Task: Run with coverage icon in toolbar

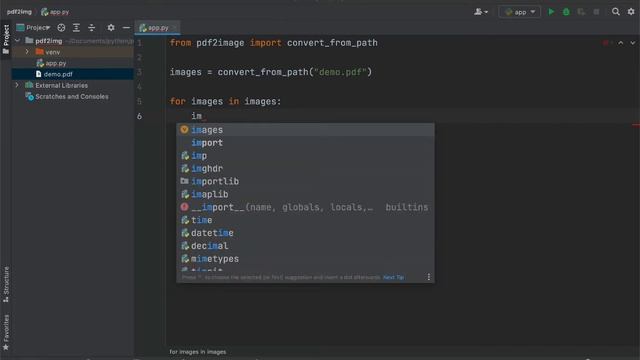Action: [x=581, y=12]
